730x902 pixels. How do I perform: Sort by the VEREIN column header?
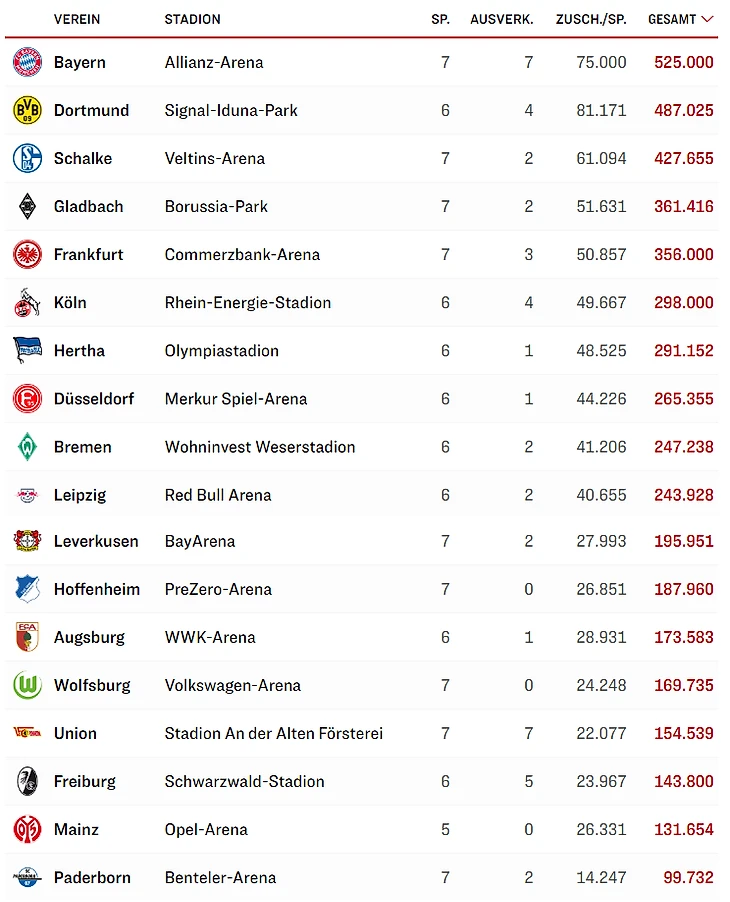[x=77, y=19]
